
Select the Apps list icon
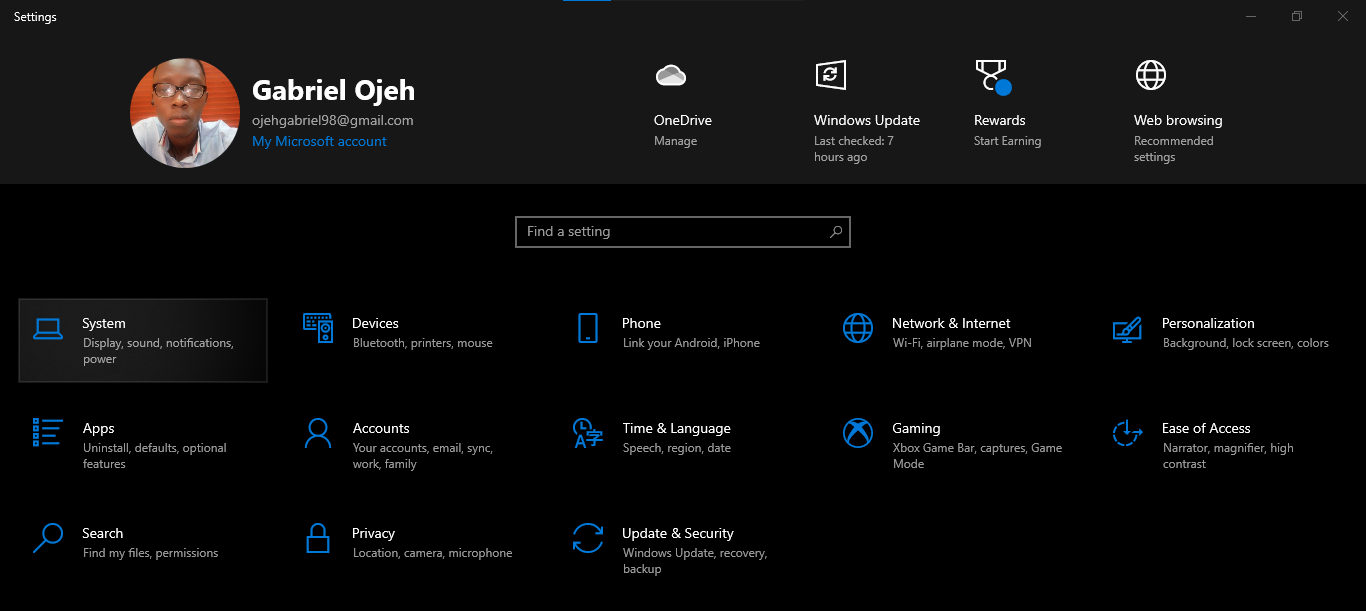pyautogui.click(x=48, y=432)
